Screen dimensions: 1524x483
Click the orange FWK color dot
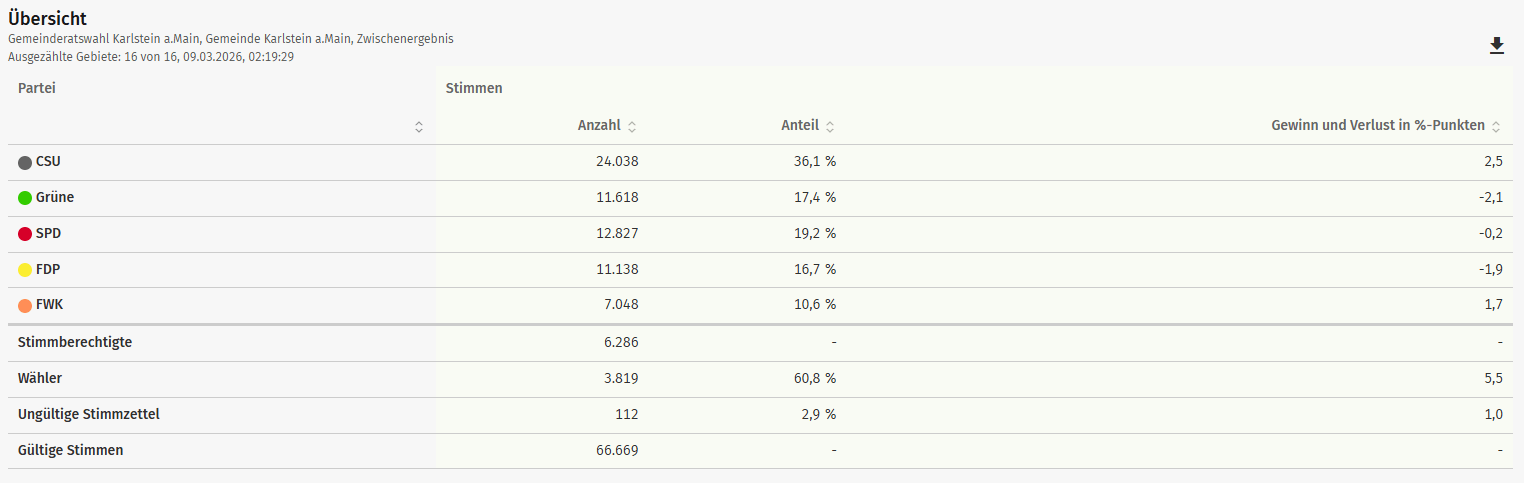(25, 306)
